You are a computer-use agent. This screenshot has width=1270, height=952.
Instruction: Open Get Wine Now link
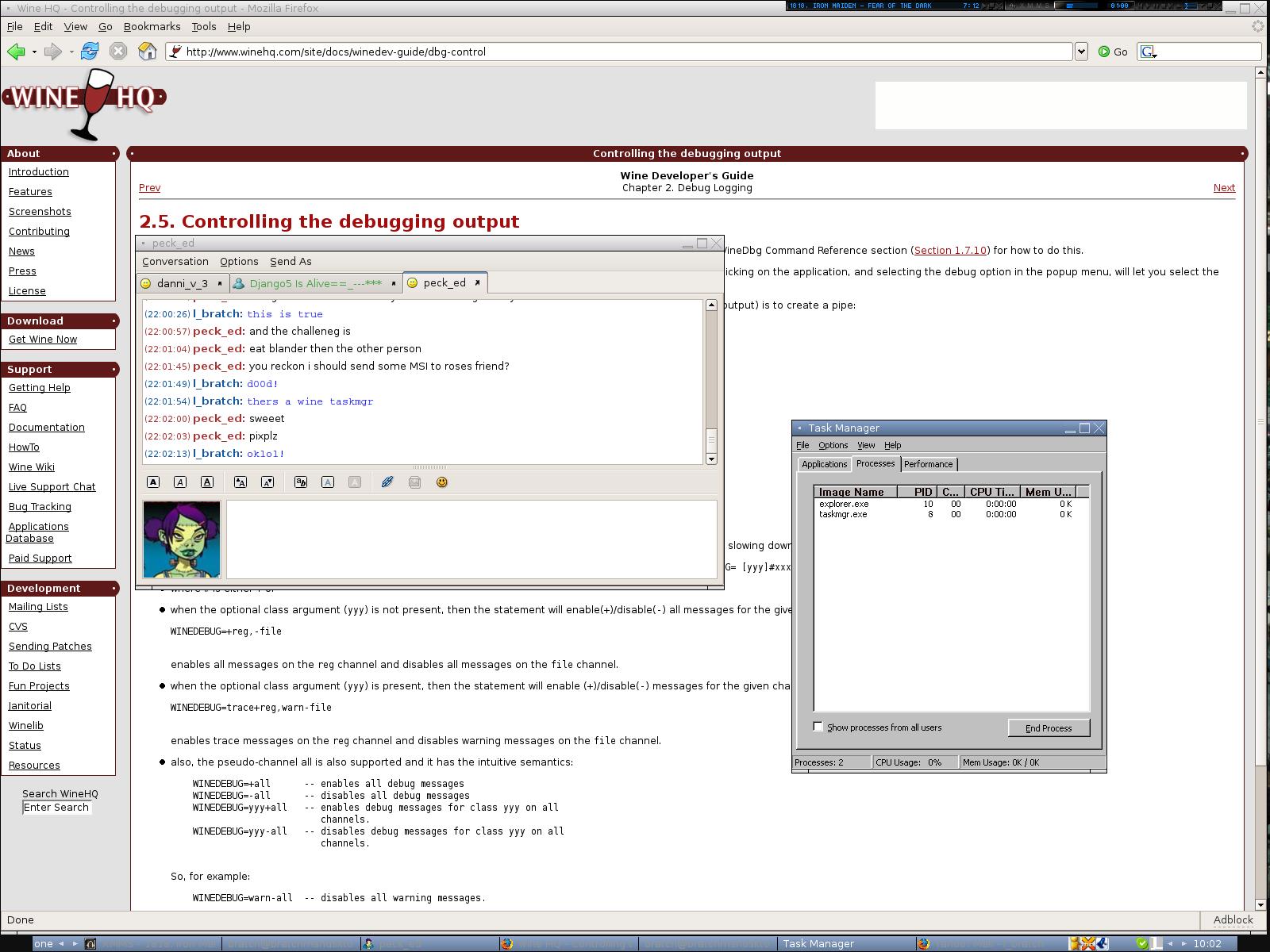pos(43,340)
